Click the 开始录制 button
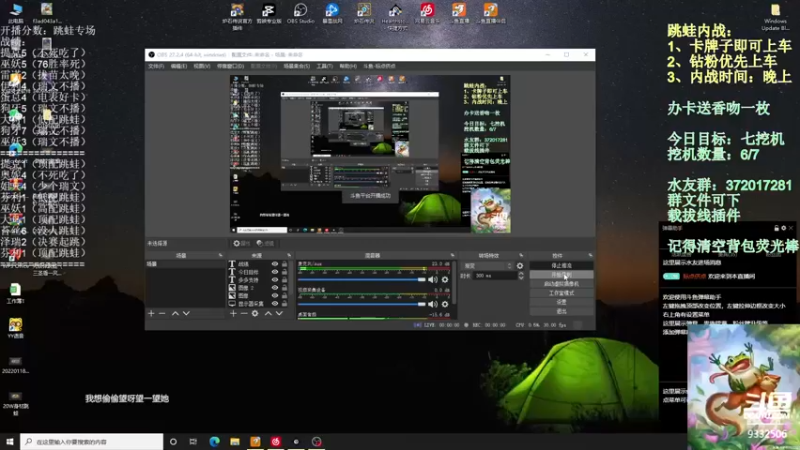This screenshot has height=450, width=800. 561,274
